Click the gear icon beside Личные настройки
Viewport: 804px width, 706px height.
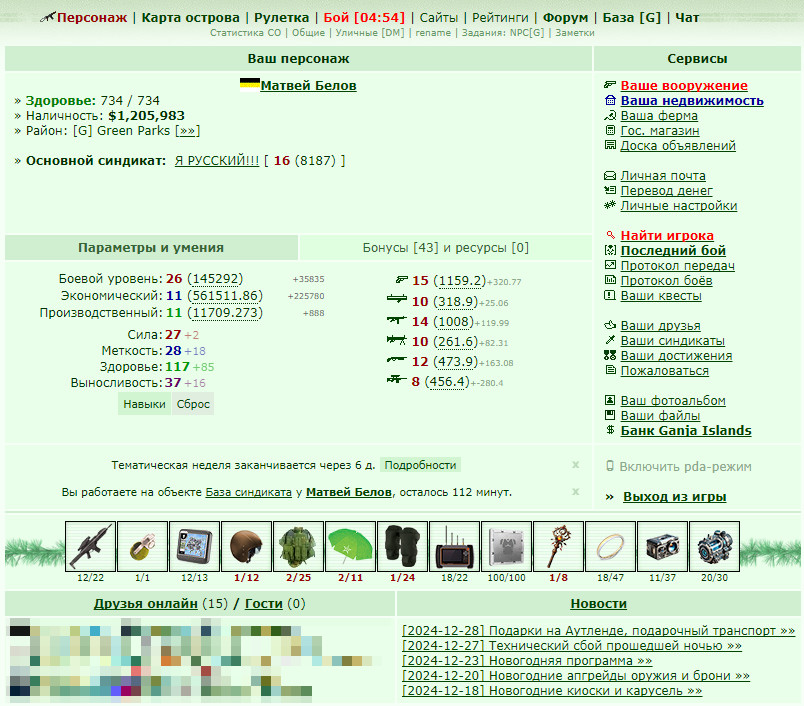pyautogui.click(x=610, y=205)
